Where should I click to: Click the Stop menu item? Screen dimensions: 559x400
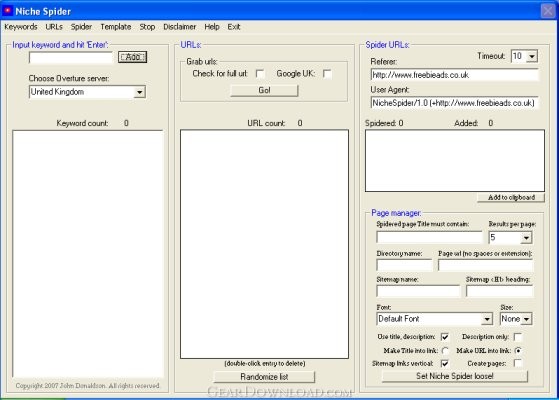[x=147, y=27]
